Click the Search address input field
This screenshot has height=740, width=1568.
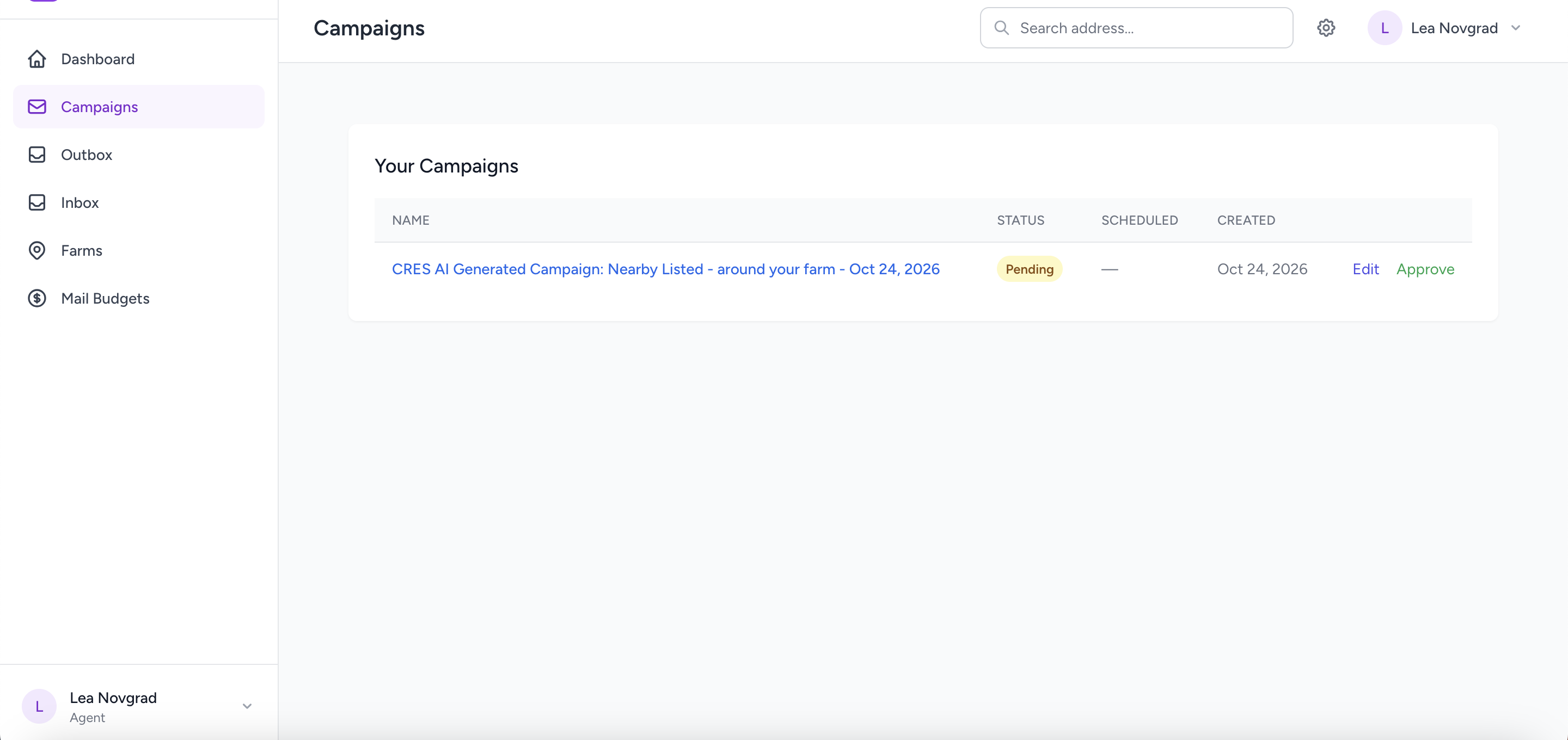click(x=1136, y=28)
